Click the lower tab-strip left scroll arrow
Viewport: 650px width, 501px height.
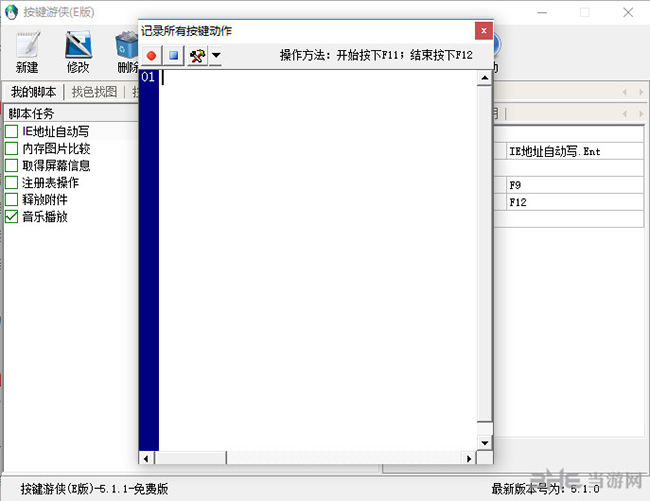(x=625, y=113)
